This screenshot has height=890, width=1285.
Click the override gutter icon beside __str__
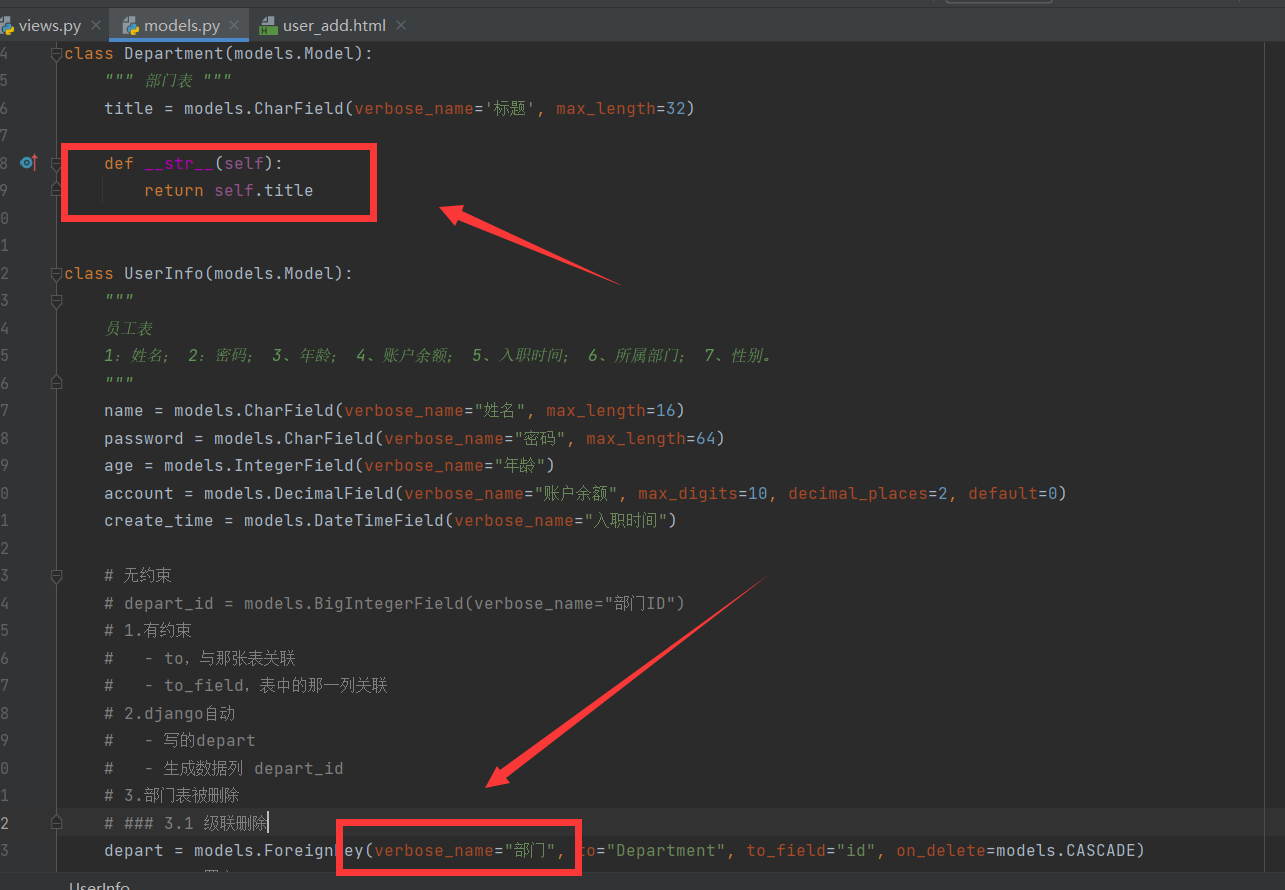tap(29, 162)
